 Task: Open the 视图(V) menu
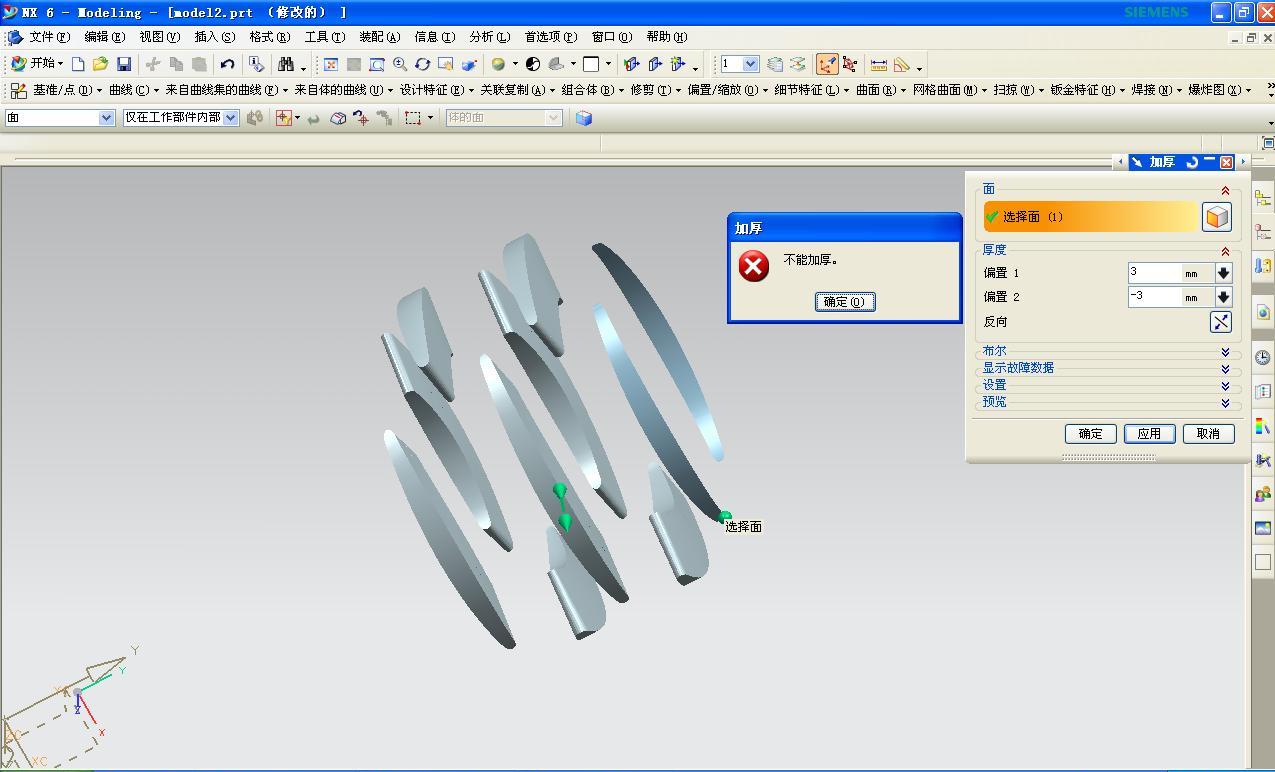coord(159,37)
